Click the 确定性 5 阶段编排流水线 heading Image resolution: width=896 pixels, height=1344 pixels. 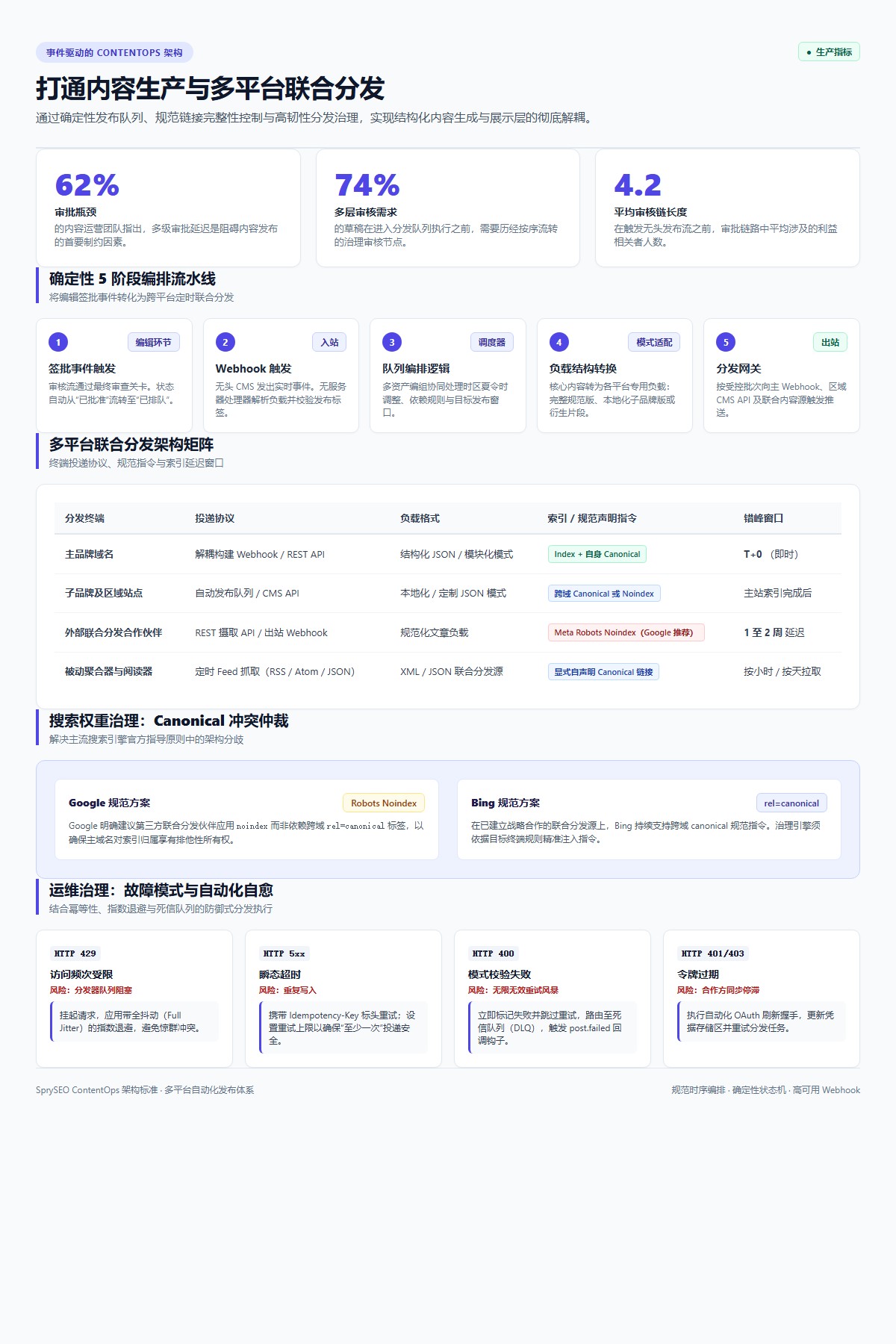point(132,279)
